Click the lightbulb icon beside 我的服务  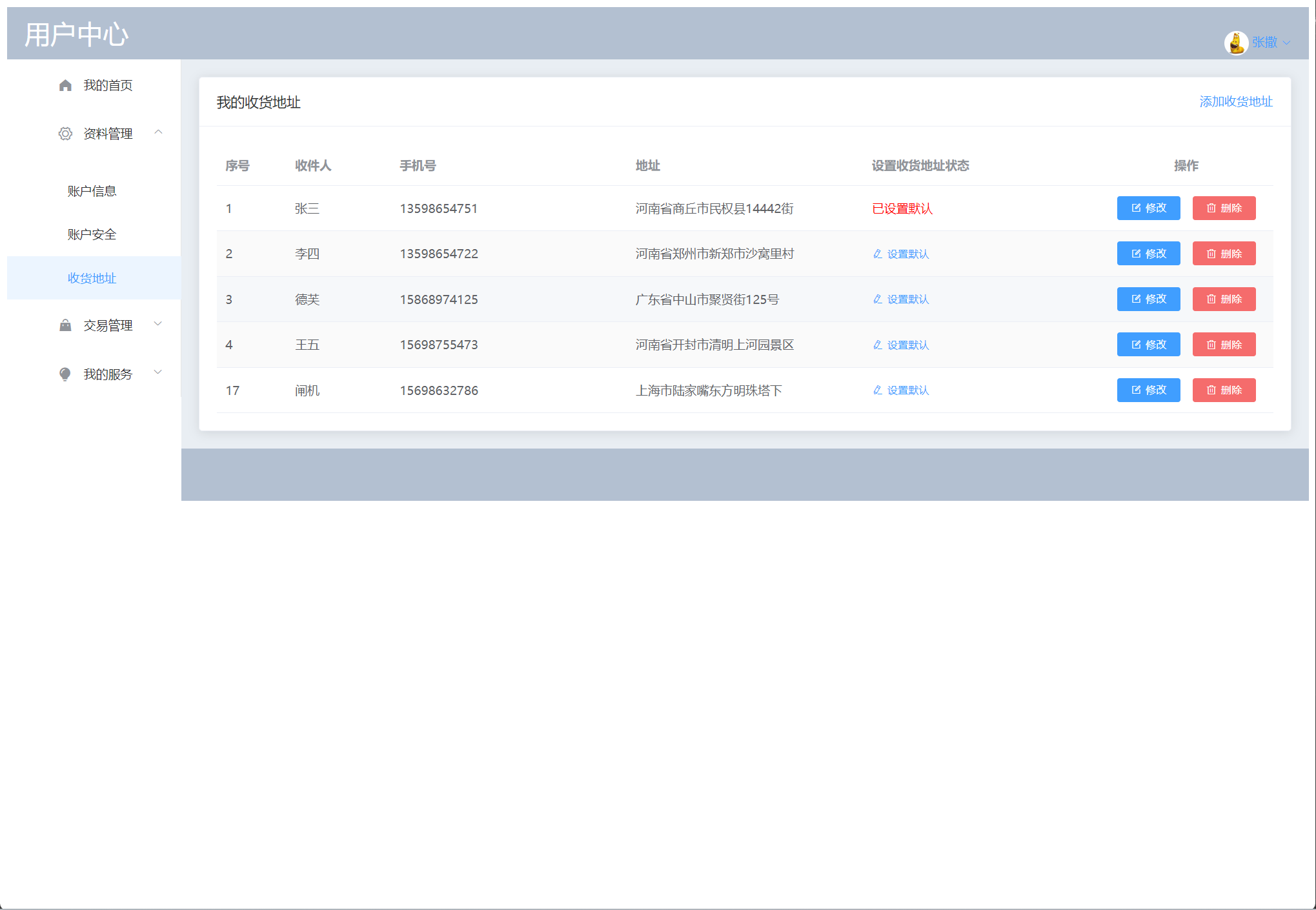click(x=65, y=374)
